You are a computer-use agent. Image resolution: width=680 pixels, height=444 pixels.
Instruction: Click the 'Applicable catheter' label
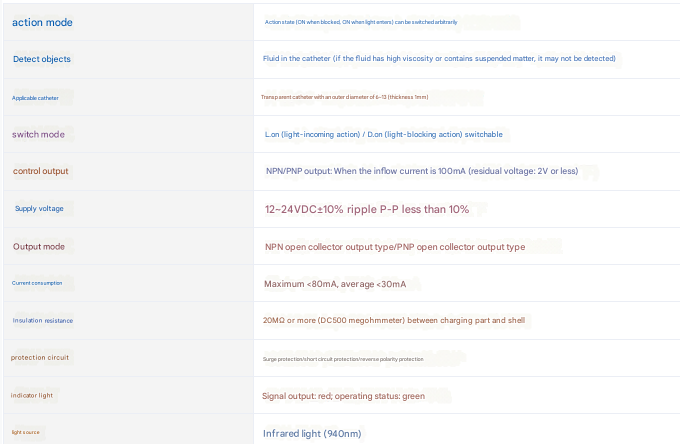42,97
